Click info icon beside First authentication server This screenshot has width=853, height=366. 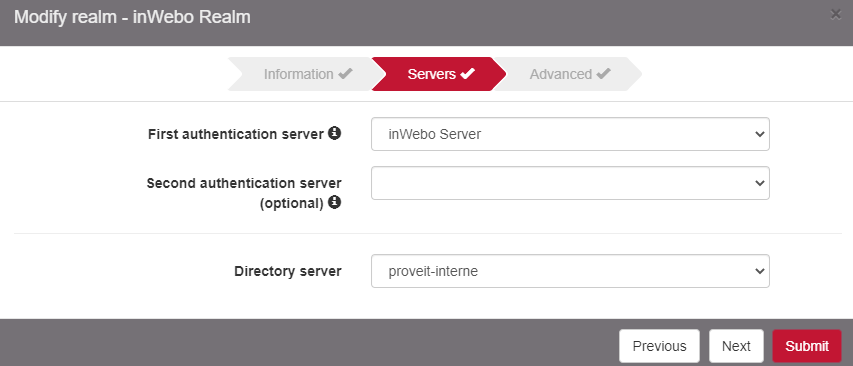point(335,133)
